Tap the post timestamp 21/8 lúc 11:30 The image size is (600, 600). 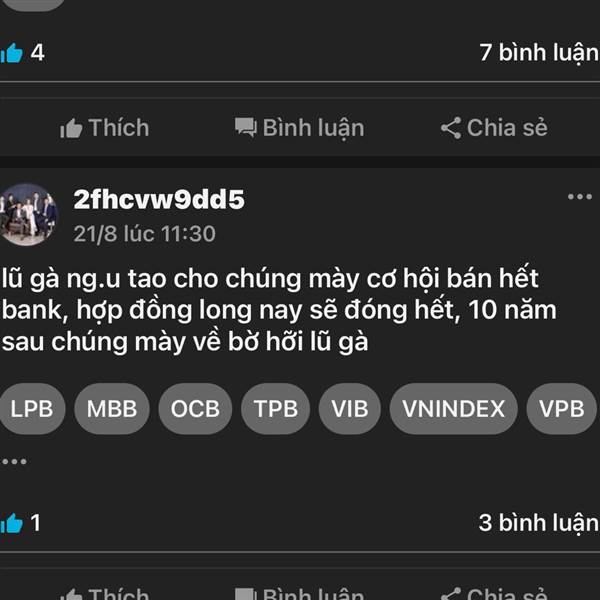[x=144, y=233]
